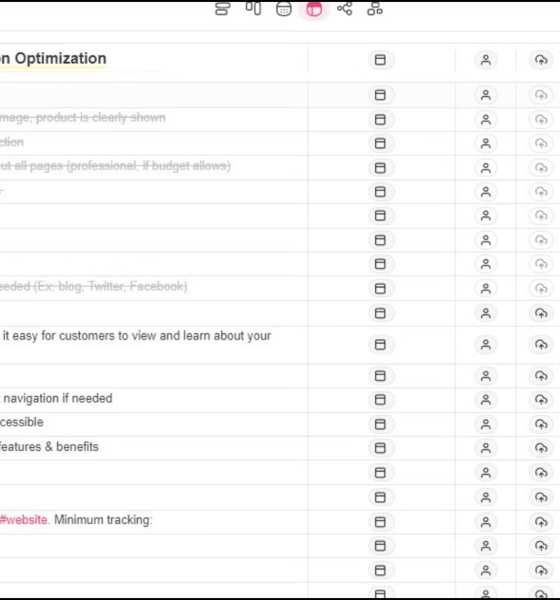Image resolution: width=560 pixels, height=600 pixels.
Task: Select completed task 'professional, if budget allows'
Action: 149,166
